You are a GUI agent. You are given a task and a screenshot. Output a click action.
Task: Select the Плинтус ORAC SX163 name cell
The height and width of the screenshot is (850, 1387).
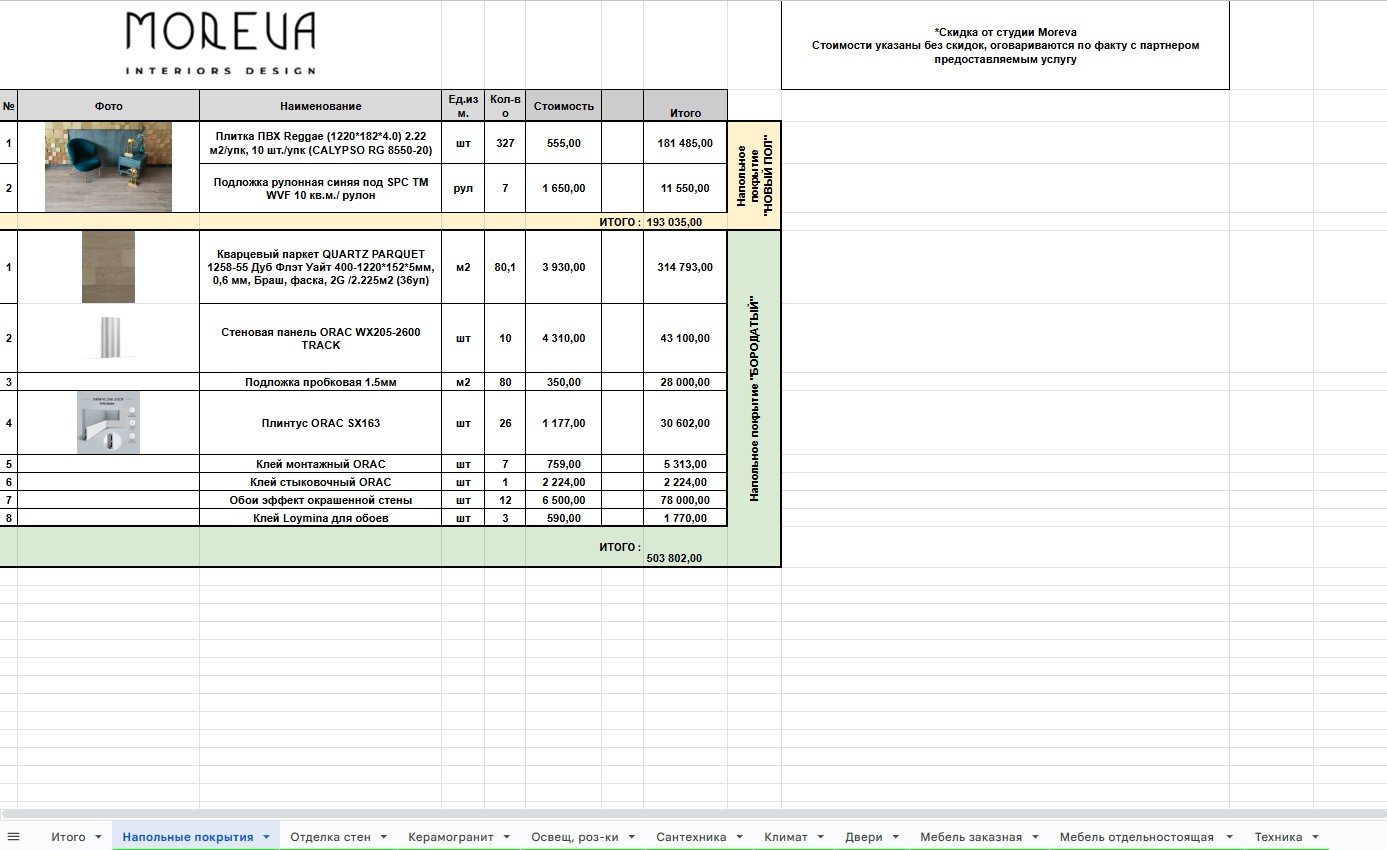[x=320, y=423]
